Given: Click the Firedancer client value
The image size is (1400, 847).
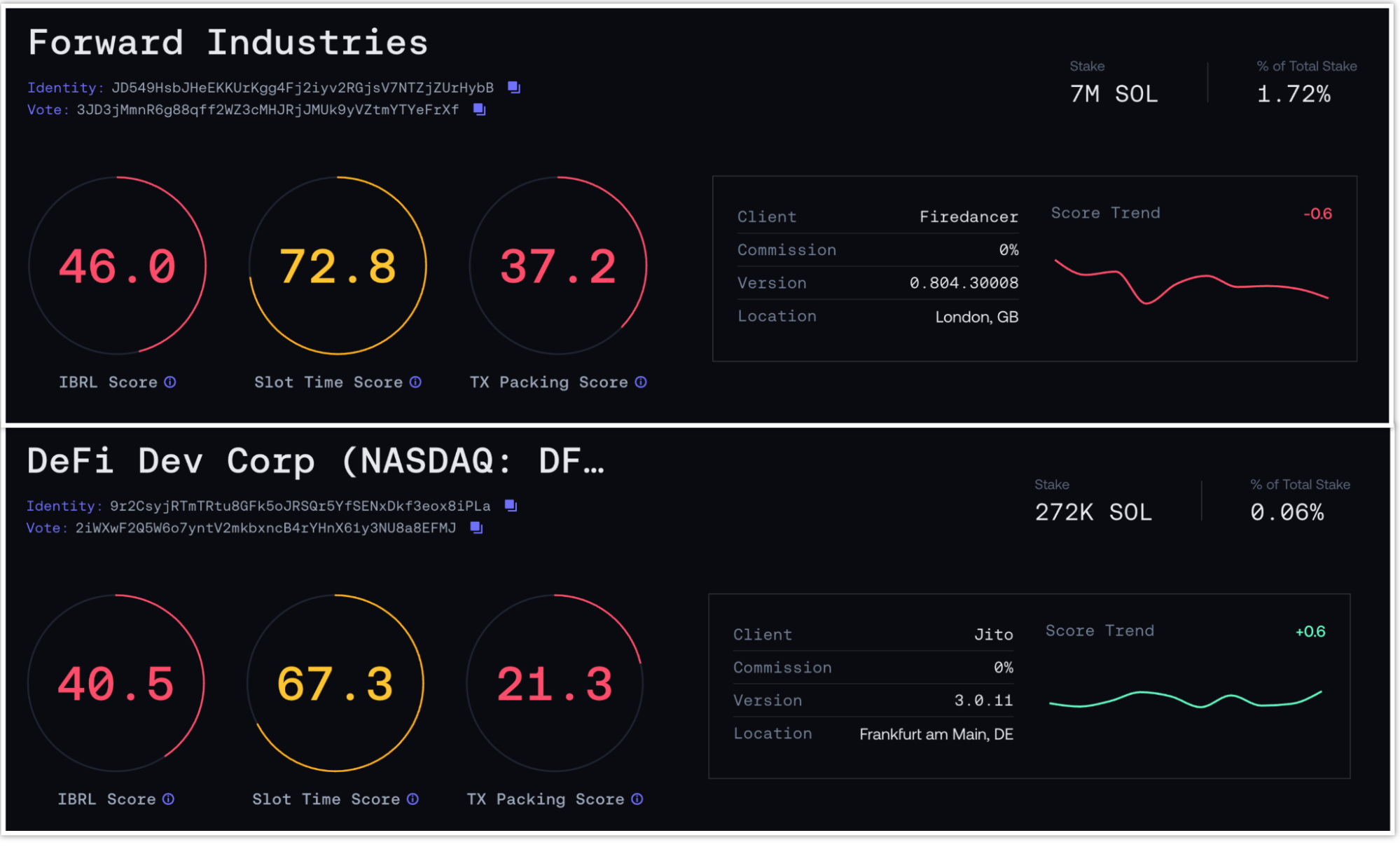Looking at the screenshot, I should 969,217.
